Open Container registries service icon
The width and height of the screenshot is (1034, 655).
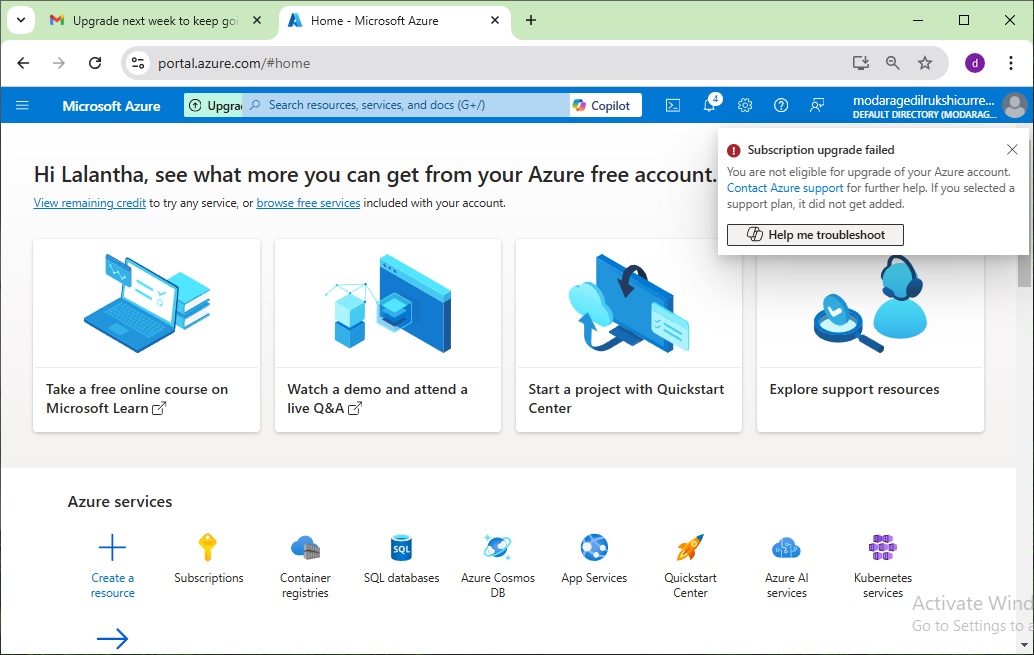coord(305,547)
